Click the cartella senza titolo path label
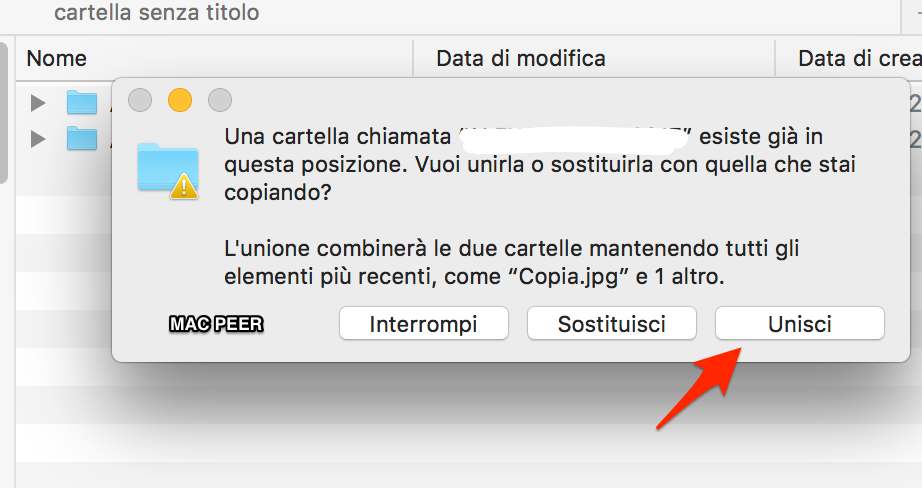This screenshot has width=922, height=488. 156,12
